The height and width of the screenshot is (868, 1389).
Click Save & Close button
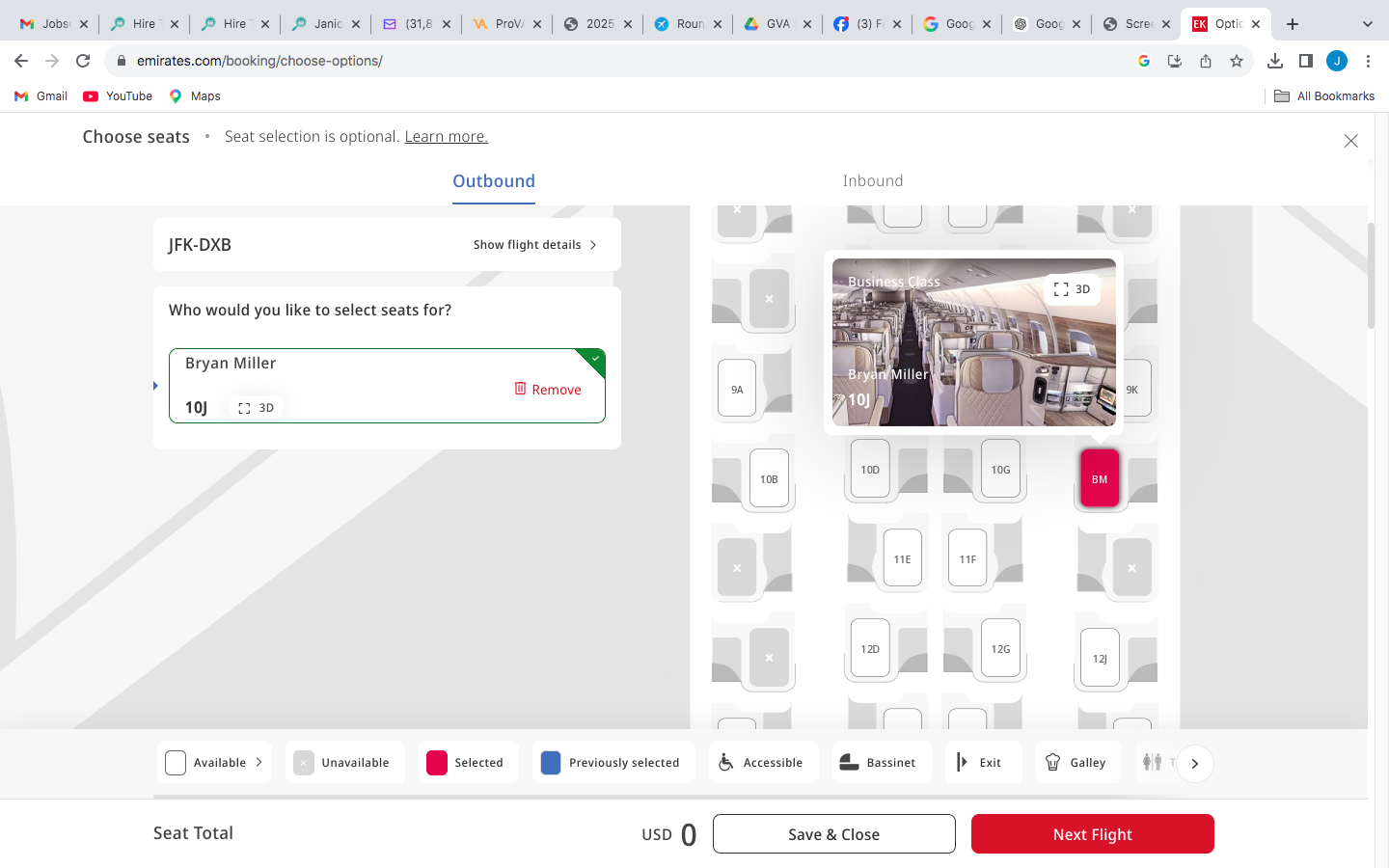click(x=834, y=834)
